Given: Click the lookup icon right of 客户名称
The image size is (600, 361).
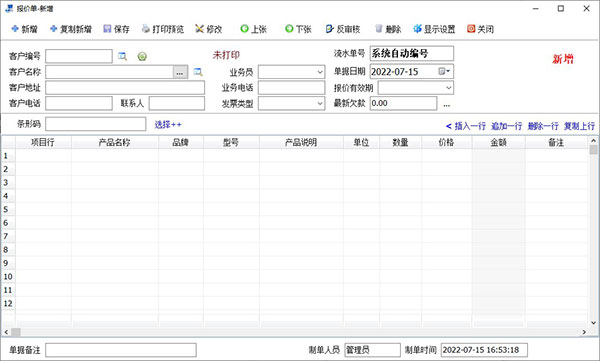Looking at the screenshot, I should point(198,72).
